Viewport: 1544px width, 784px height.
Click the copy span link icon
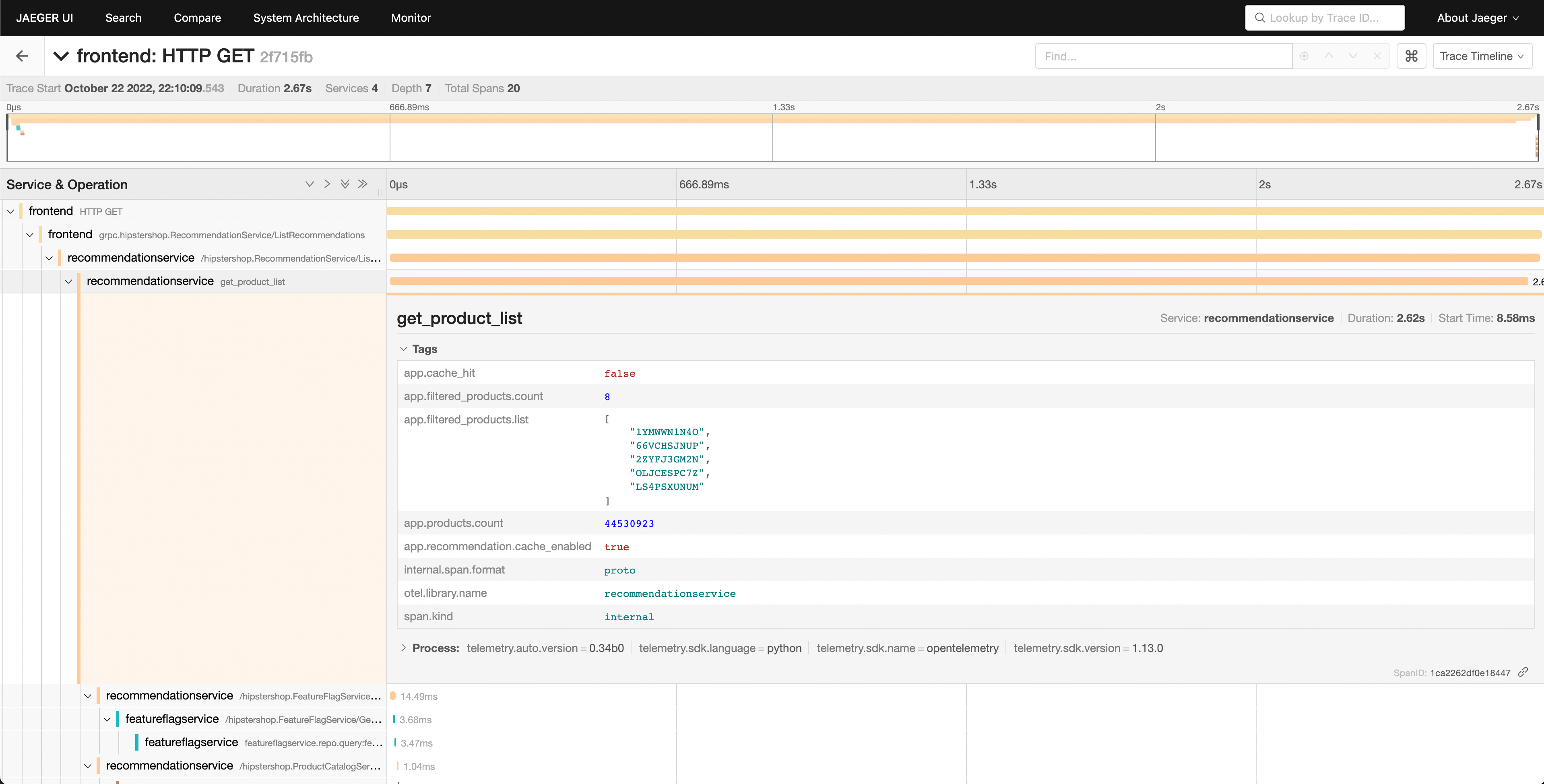1523,672
